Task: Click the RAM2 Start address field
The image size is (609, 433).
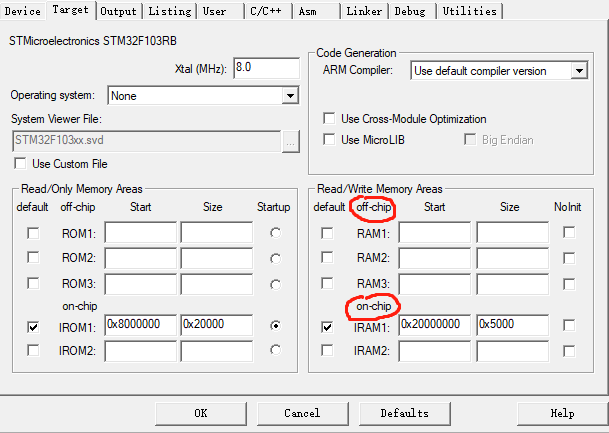Action: [x=435, y=258]
